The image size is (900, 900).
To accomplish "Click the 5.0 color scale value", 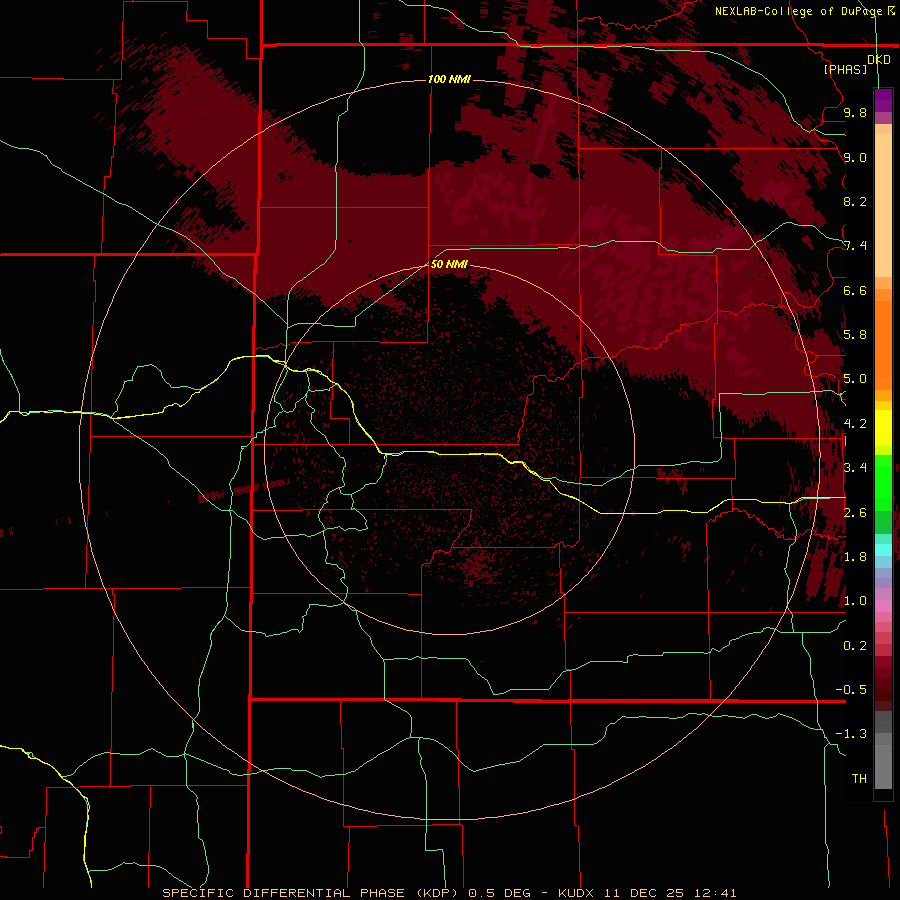I will [855, 379].
